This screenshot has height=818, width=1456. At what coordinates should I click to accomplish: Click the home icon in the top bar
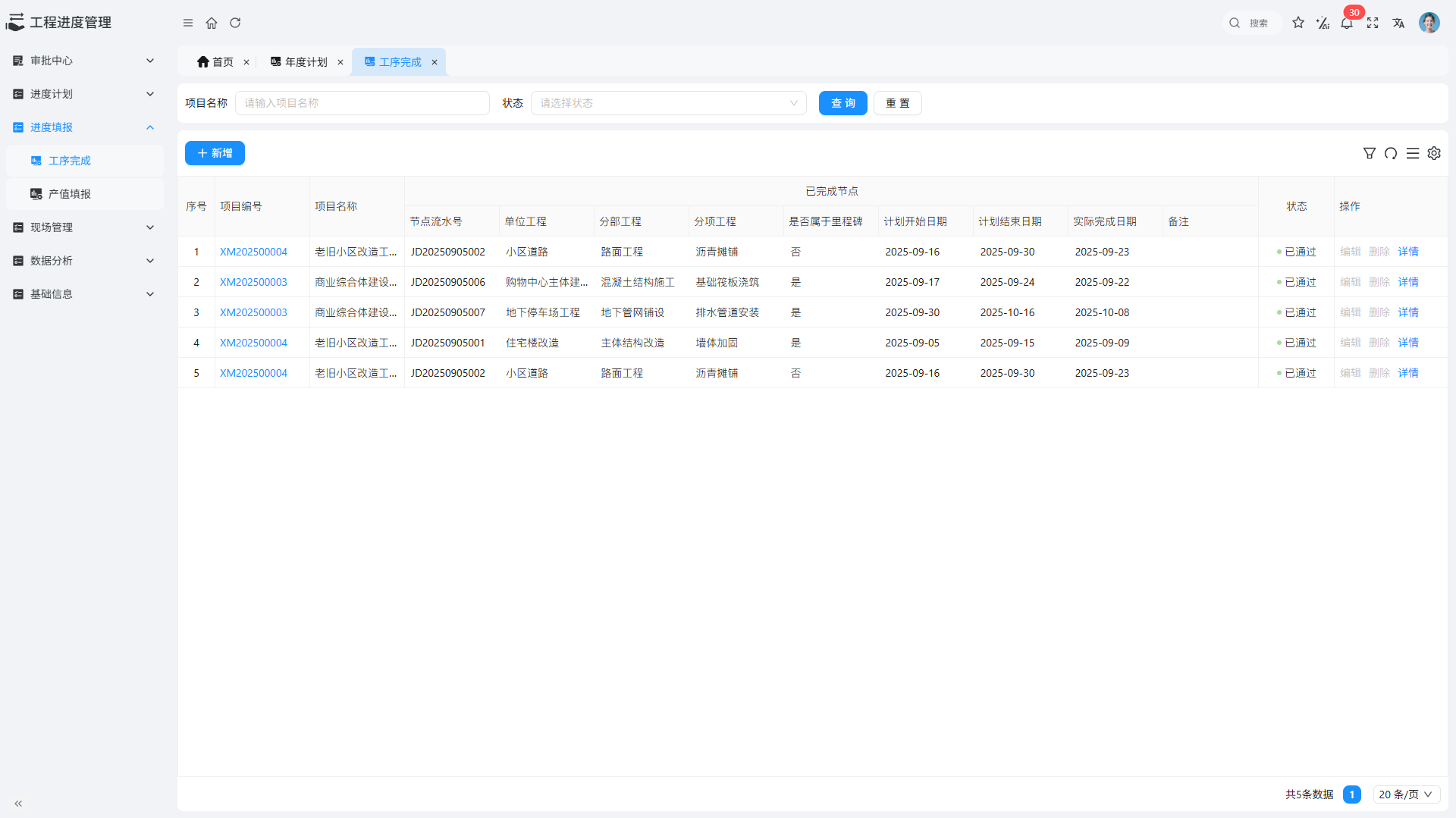212,23
